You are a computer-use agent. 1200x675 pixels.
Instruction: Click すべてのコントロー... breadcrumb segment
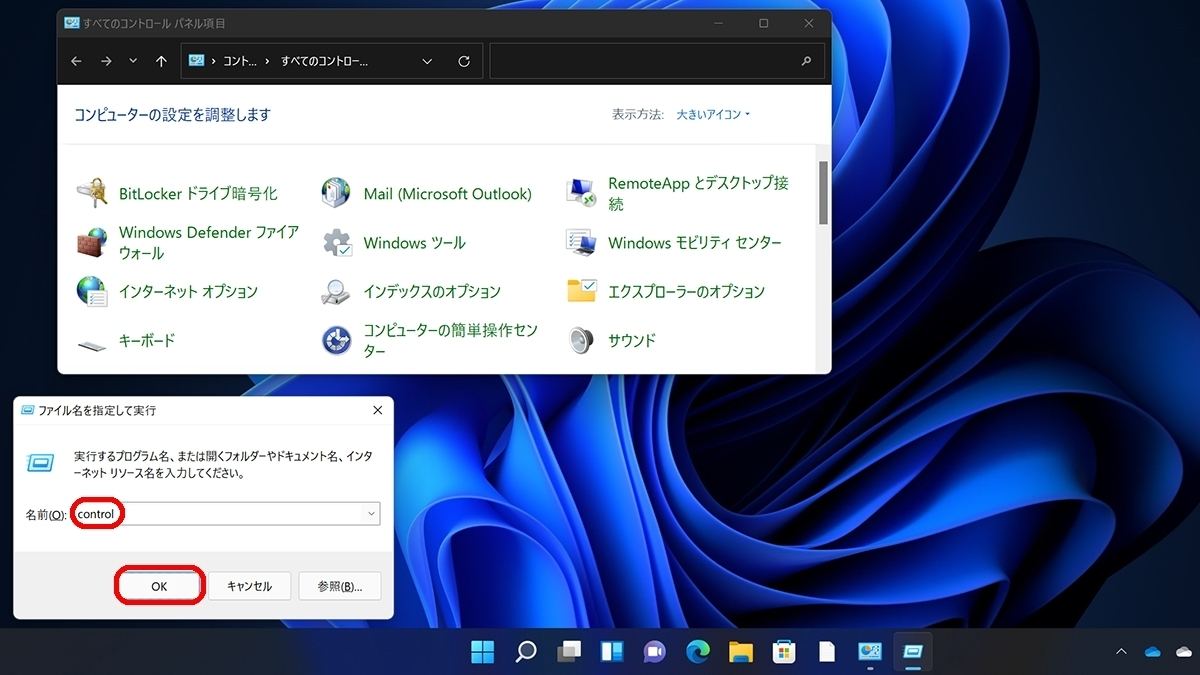[324, 61]
